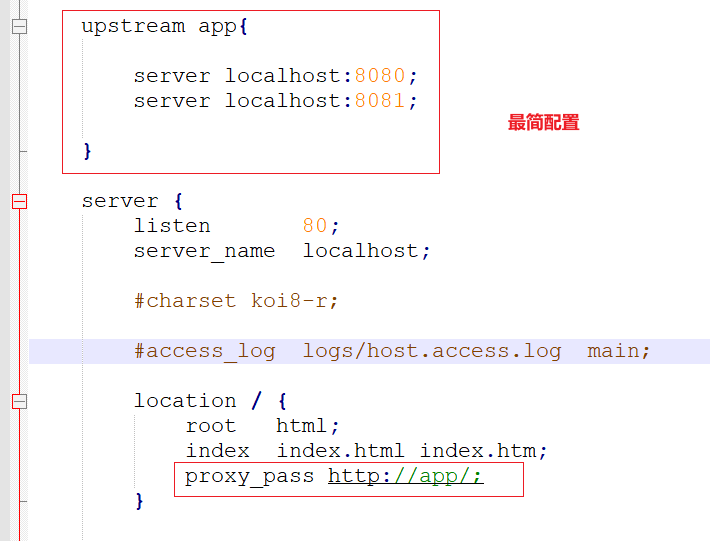
Task: Click the 'index index.html index.htm;' line
Action: tap(367, 451)
